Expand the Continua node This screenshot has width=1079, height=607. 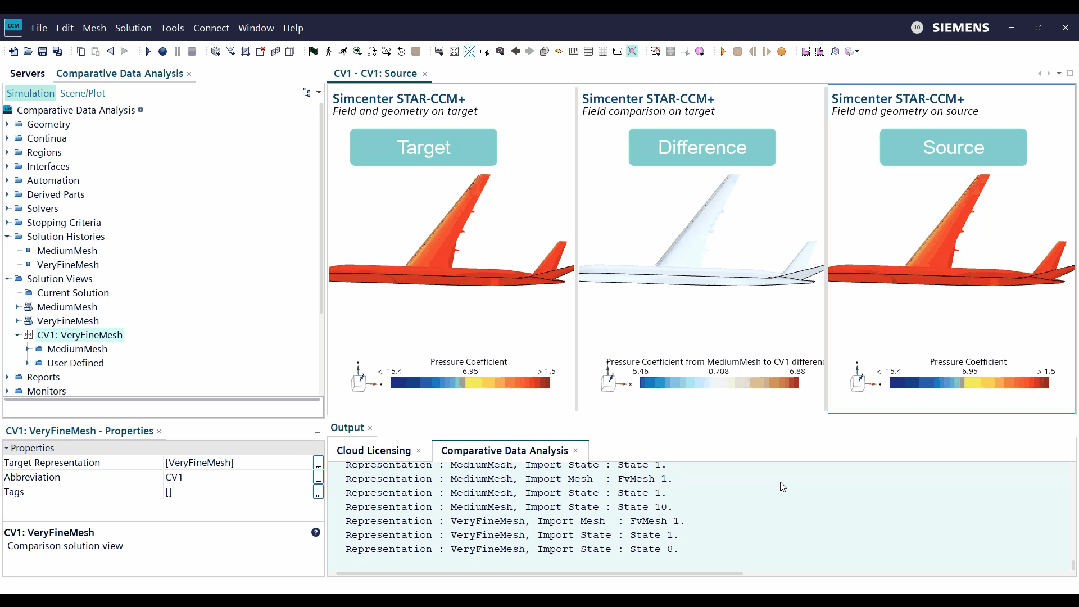coord(8,138)
